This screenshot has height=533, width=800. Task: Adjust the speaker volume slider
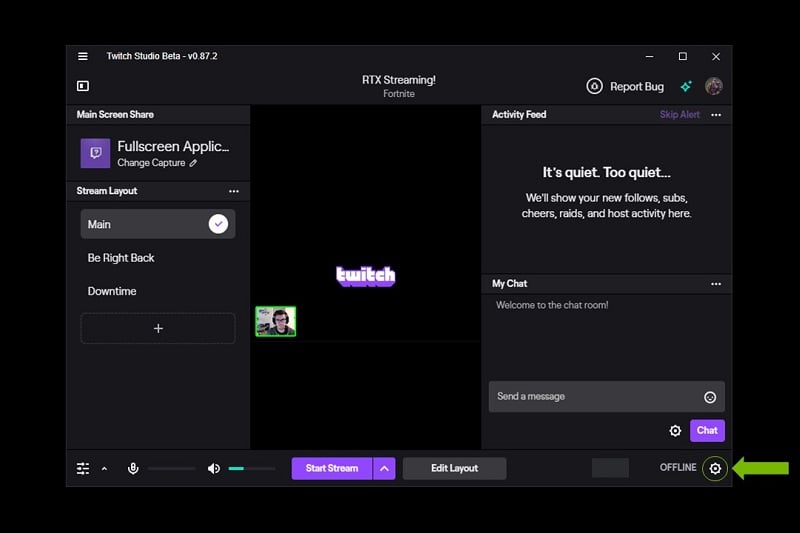(252, 468)
